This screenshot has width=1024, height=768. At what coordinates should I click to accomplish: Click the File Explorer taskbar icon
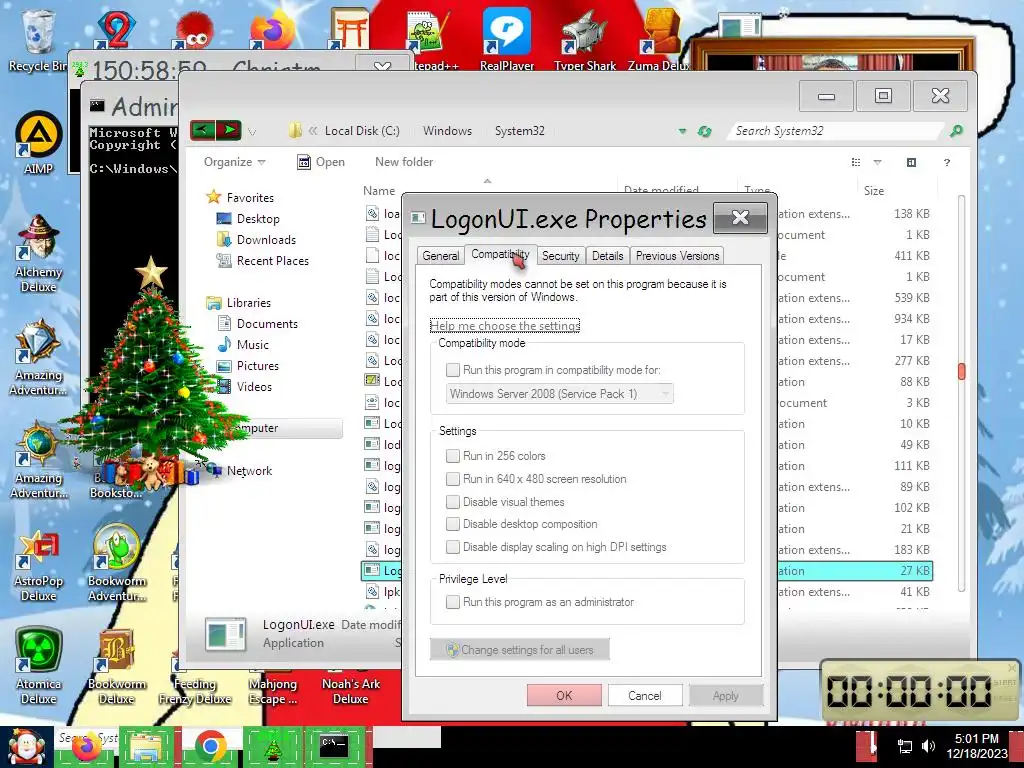coord(148,747)
